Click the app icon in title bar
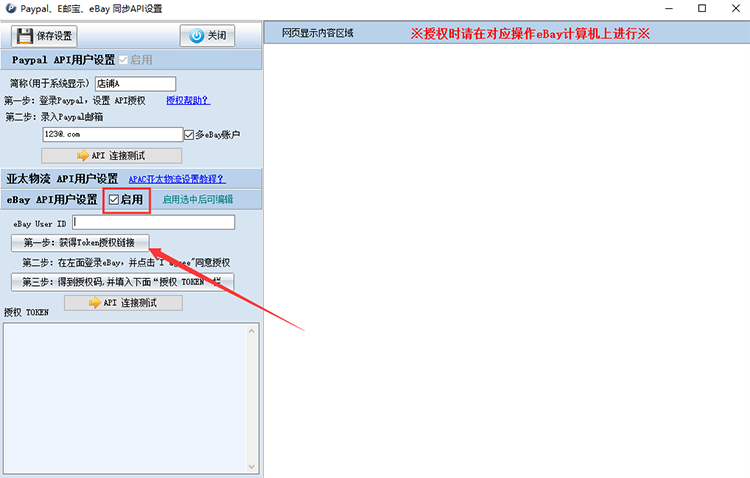This screenshot has height=478, width=750. point(10,8)
